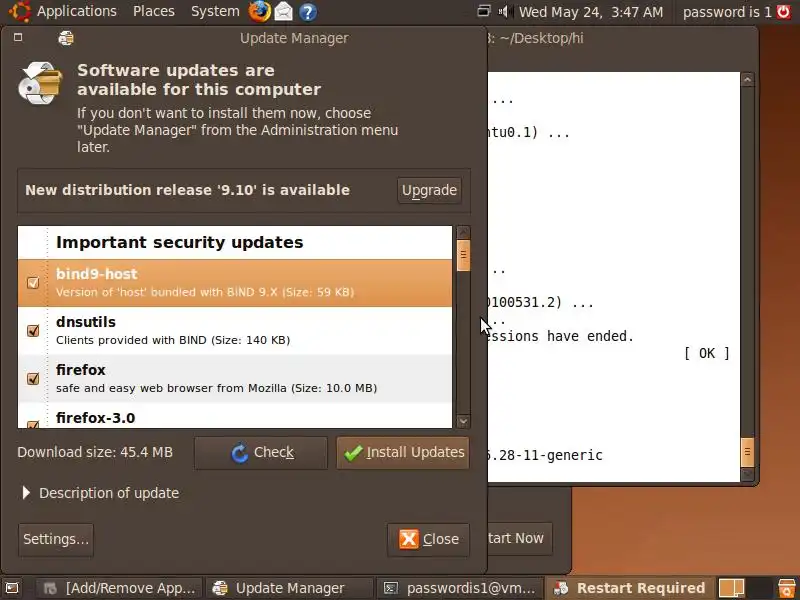Click Install Updates button
The height and width of the screenshot is (600, 800).
point(403,453)
